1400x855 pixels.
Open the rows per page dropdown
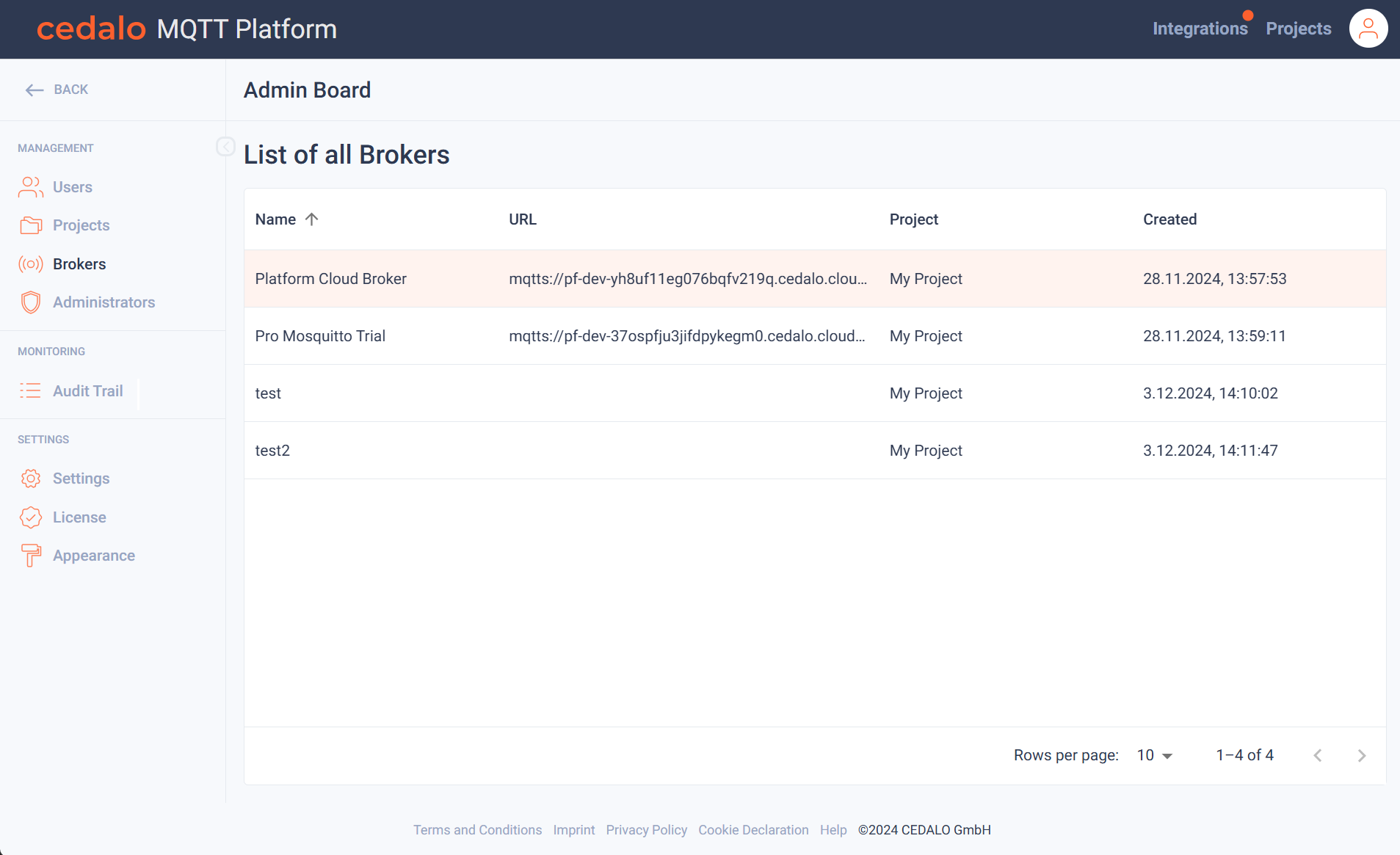pos(1155,755)
